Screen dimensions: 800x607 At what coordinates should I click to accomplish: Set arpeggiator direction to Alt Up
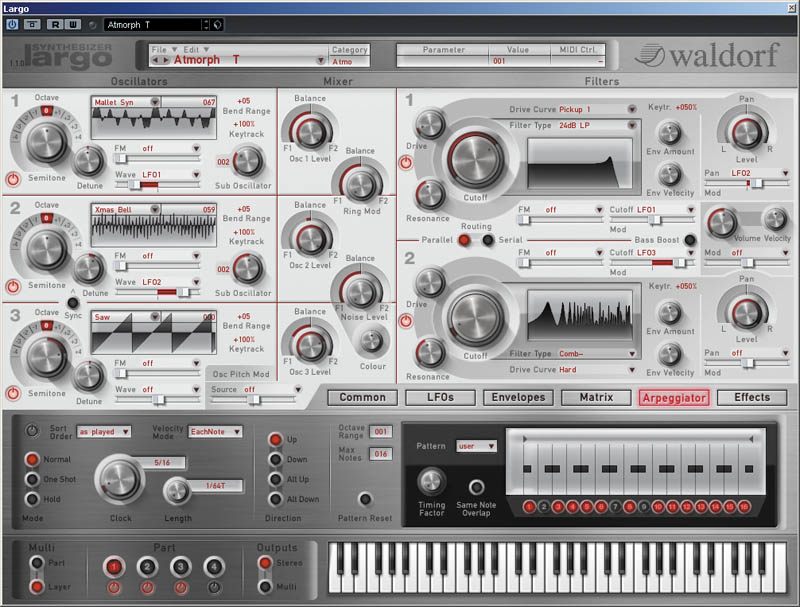coord(275,480)
